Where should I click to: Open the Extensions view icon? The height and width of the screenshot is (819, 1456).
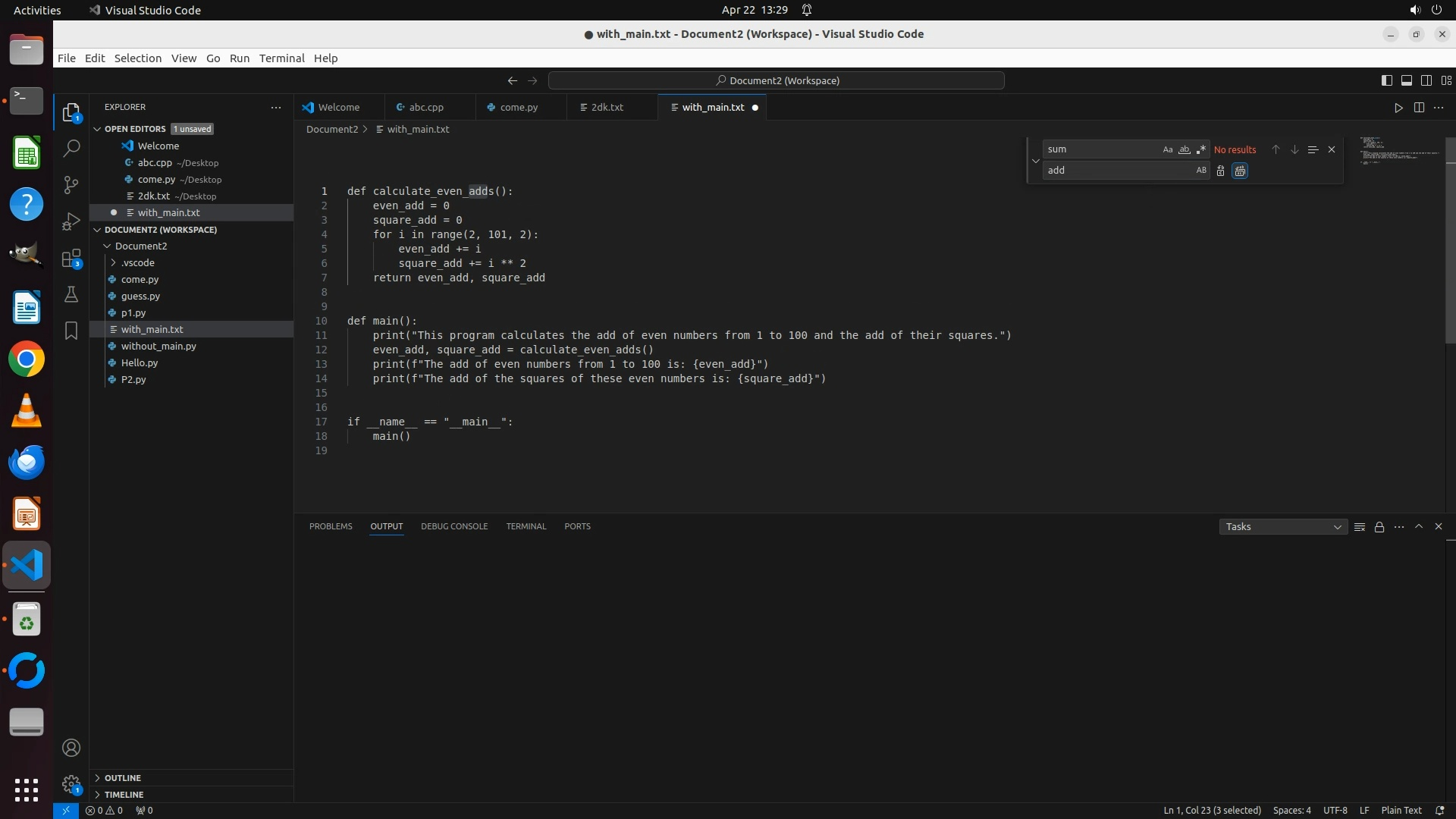tap(71, 259)
